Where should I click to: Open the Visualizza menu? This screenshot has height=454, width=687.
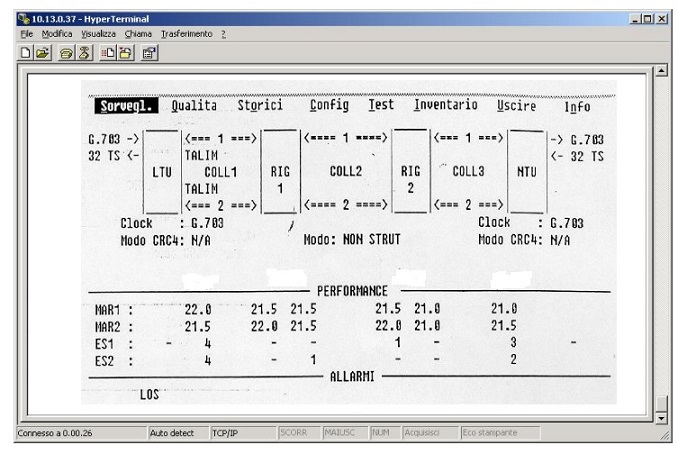(99, 34)
